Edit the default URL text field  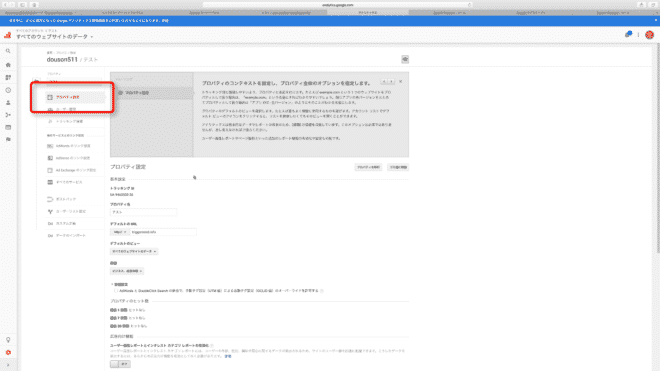point(163,232)
